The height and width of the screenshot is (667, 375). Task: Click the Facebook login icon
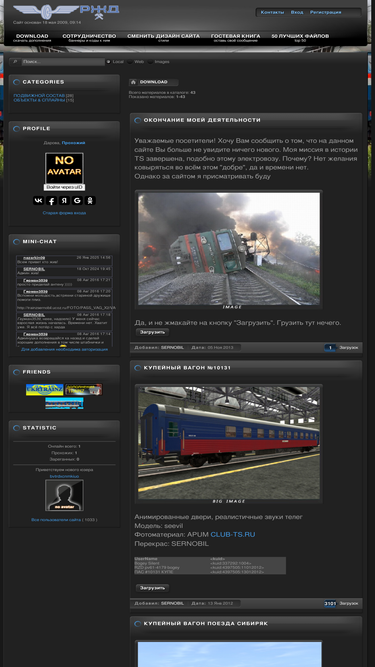pyautogui.click(x=51, y=201)
